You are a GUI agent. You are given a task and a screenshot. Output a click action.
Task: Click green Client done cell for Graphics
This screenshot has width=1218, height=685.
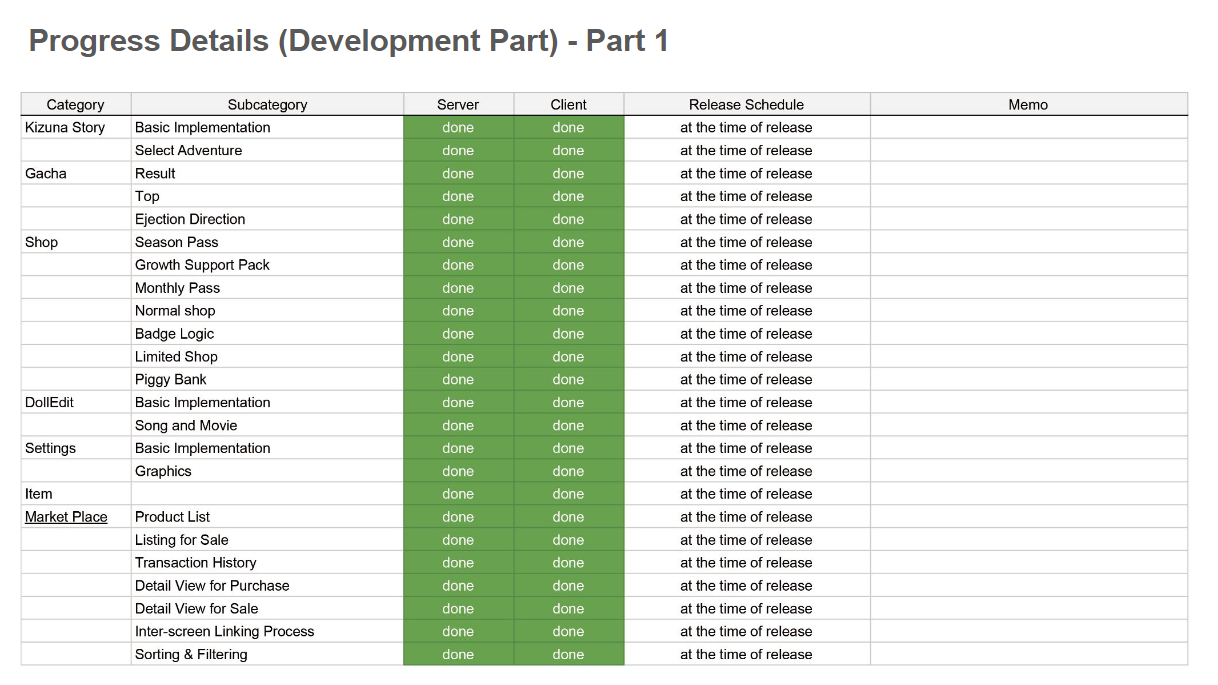pos(568,471)
